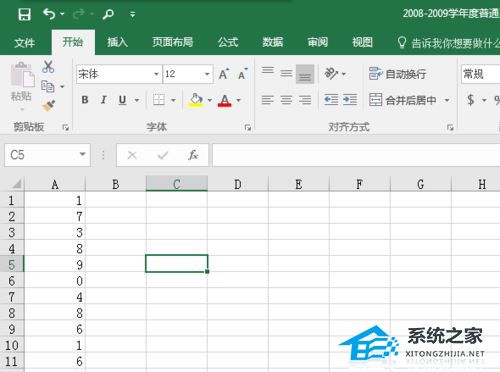Select column C header
Screen dimensions: 500x372
(177, 184)
